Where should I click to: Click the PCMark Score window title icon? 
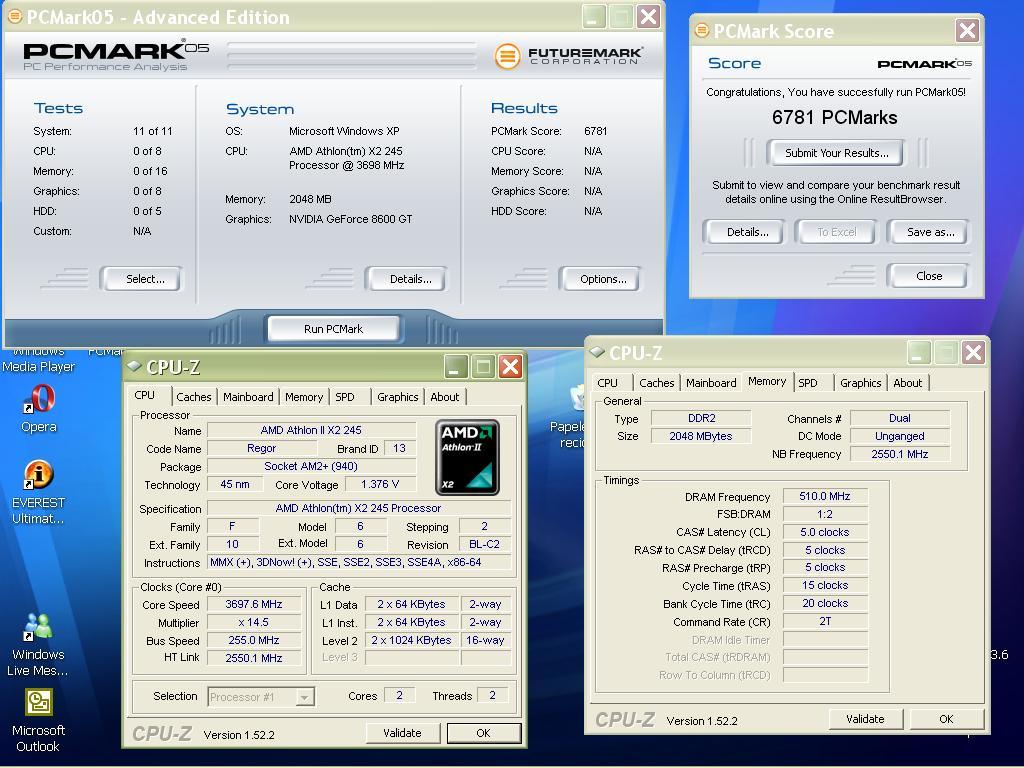pyautogui.click(x=701, y=30)
